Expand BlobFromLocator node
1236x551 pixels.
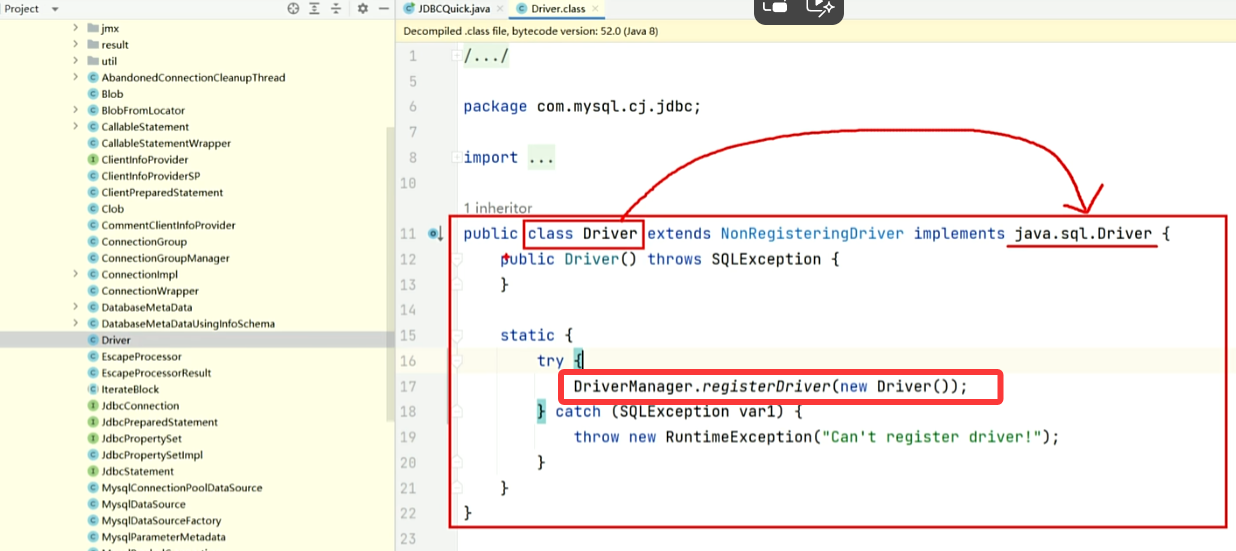tap(76, 111)
